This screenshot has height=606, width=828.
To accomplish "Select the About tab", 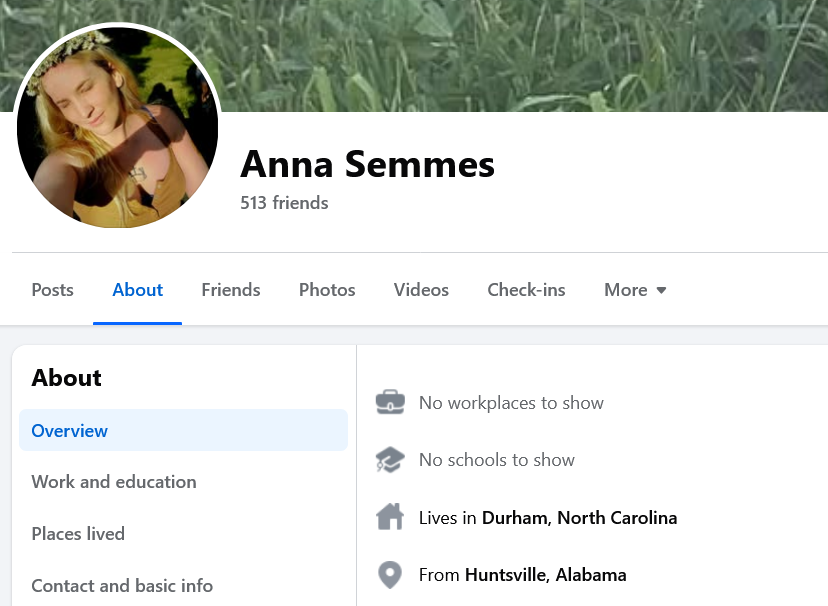I will pyautogui.click(x=137, y=290).
